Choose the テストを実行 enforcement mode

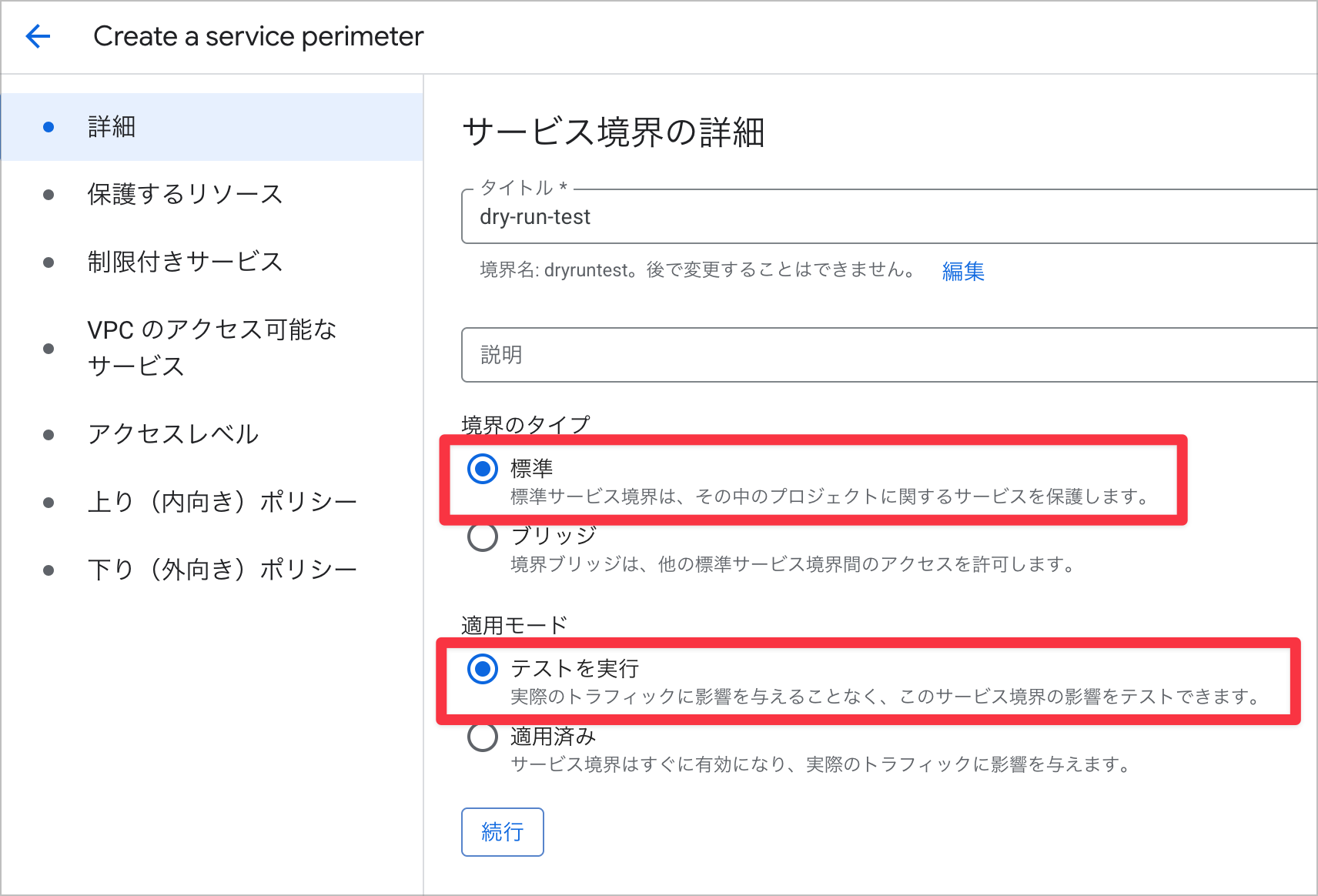pos(483,669)
